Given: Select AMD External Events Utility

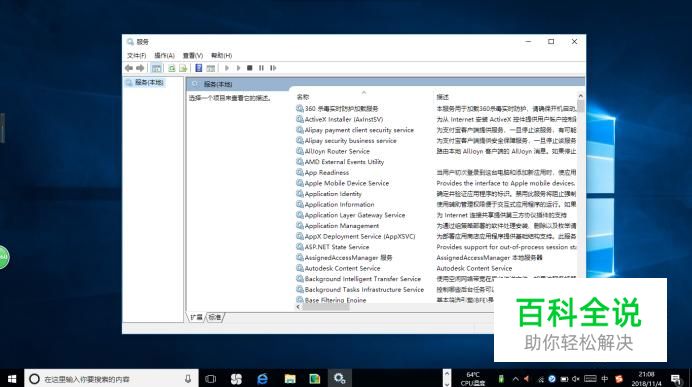Looking at the screenshot, I should (x=340, y=162).
